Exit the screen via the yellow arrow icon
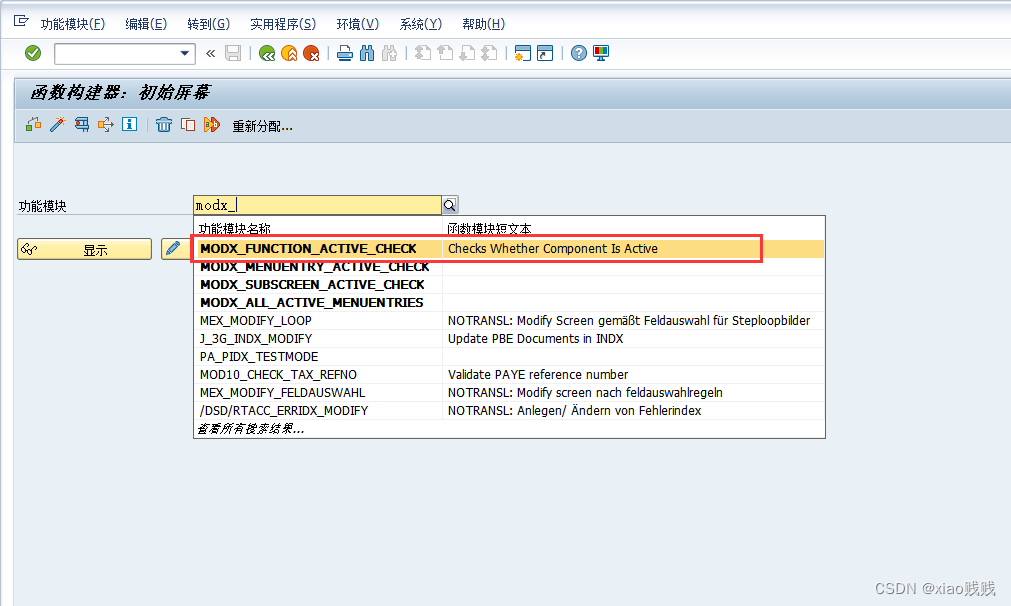This screenshot has height=606, width=1011. [x=287, y=54]
